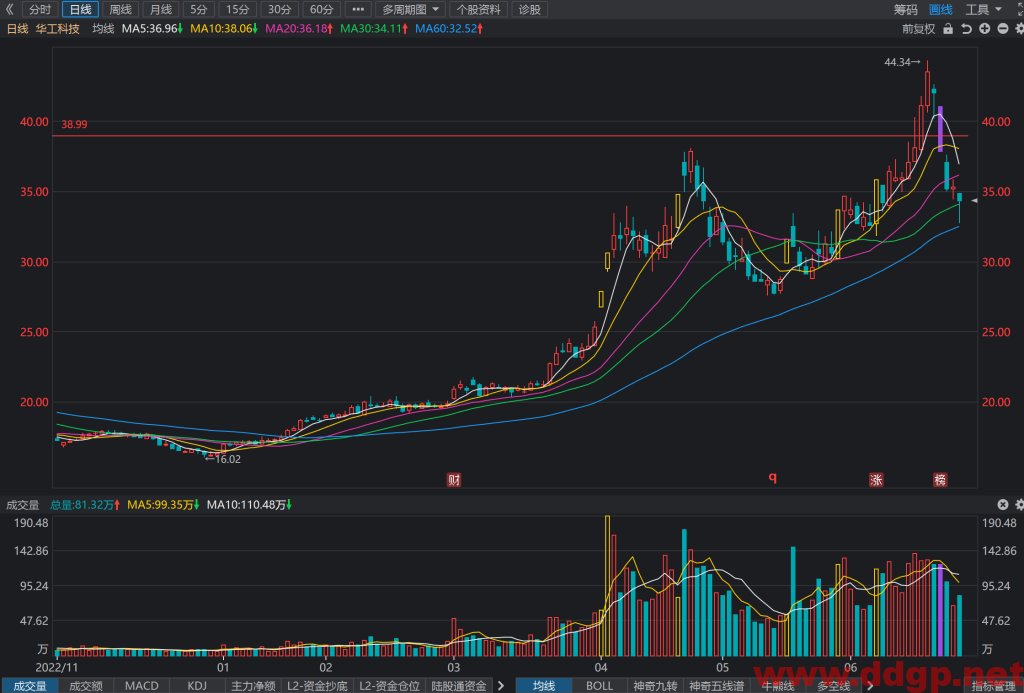Switch to 分时 intraday view
1024x693 pixels.
40,9
